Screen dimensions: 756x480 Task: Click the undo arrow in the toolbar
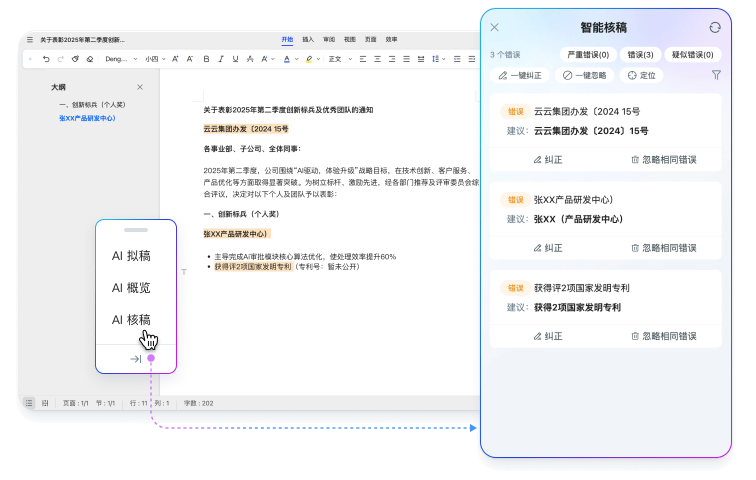[45, 59]
